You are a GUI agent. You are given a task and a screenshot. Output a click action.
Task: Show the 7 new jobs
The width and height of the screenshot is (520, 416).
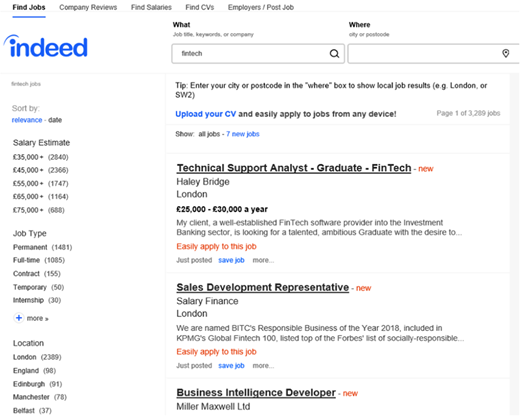[243, 134]
